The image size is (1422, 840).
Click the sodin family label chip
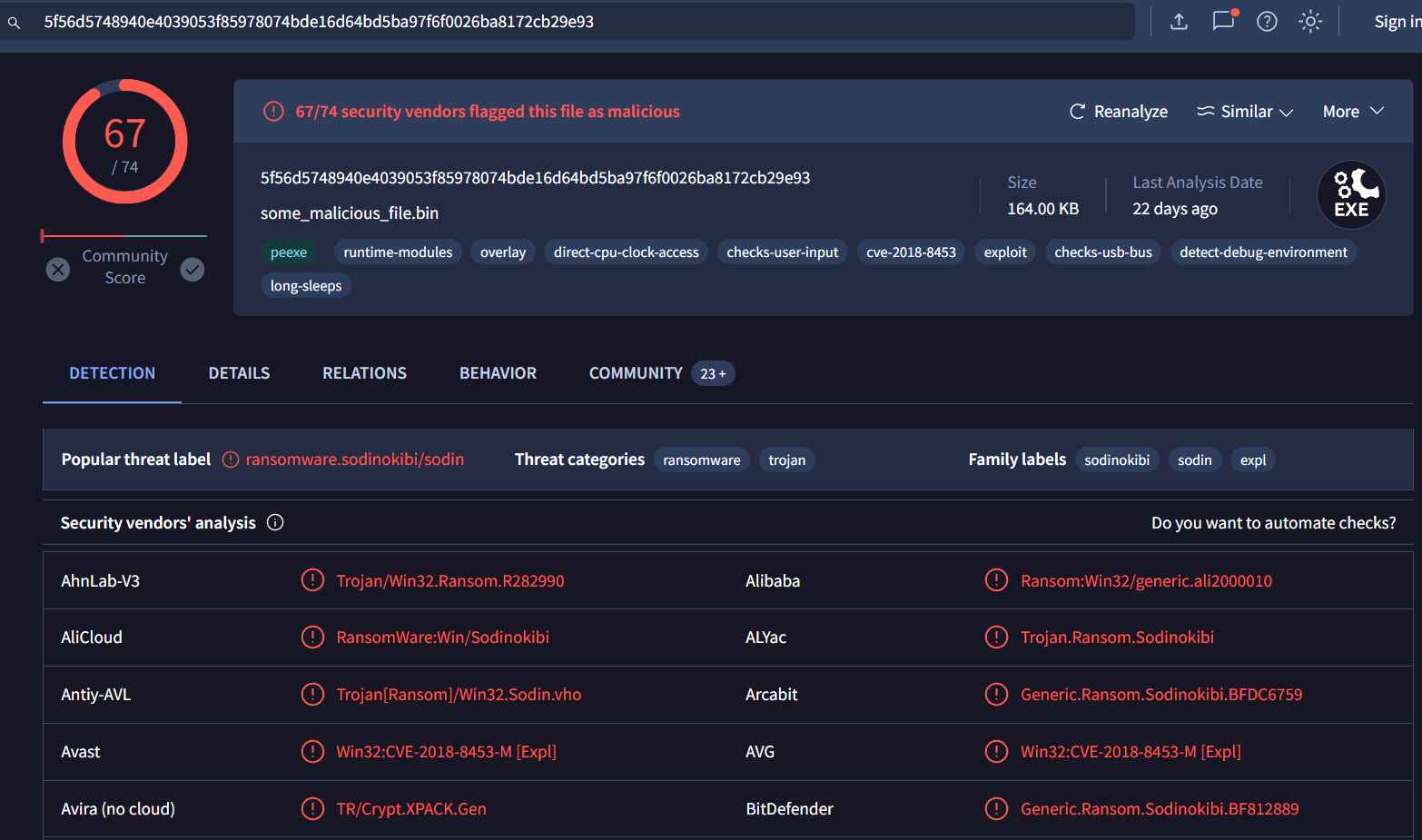click(x=1195, y=460)
